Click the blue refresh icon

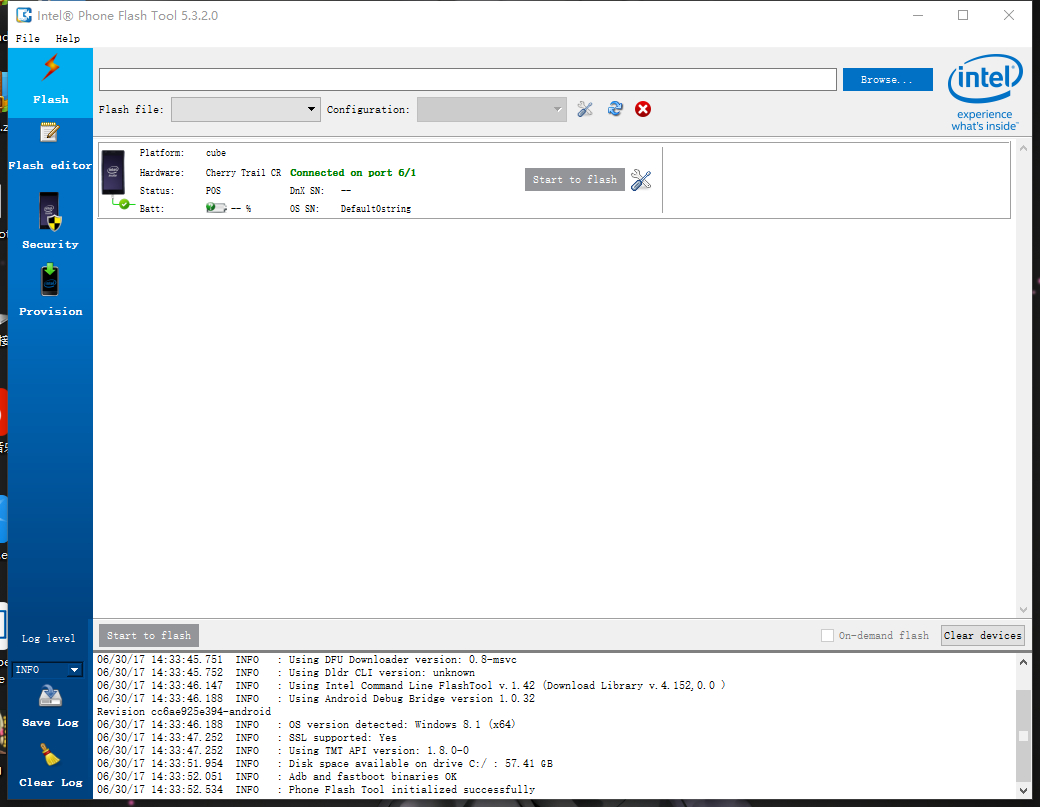coord(615,109)
